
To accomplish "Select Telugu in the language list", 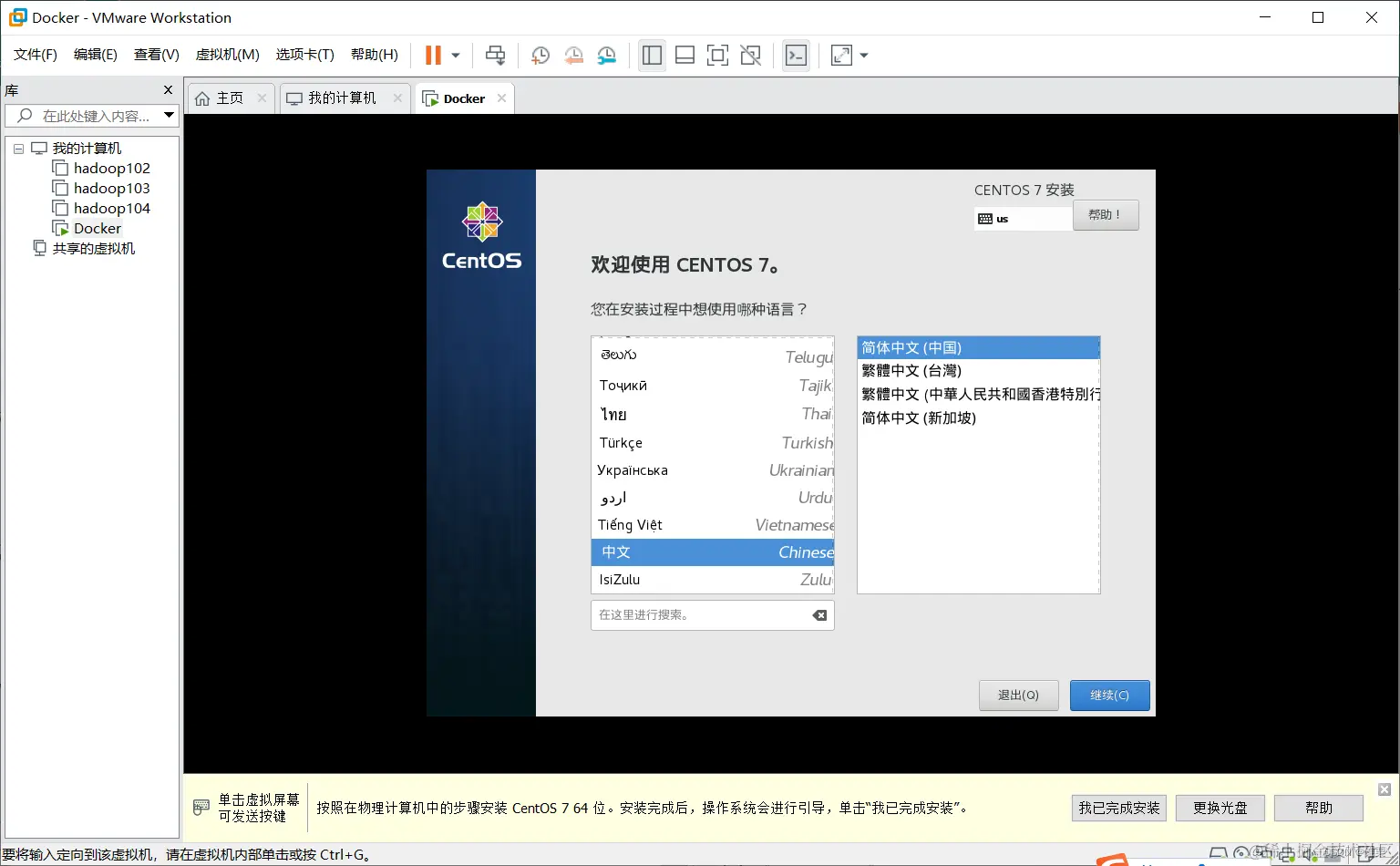I will coord(713,356).
